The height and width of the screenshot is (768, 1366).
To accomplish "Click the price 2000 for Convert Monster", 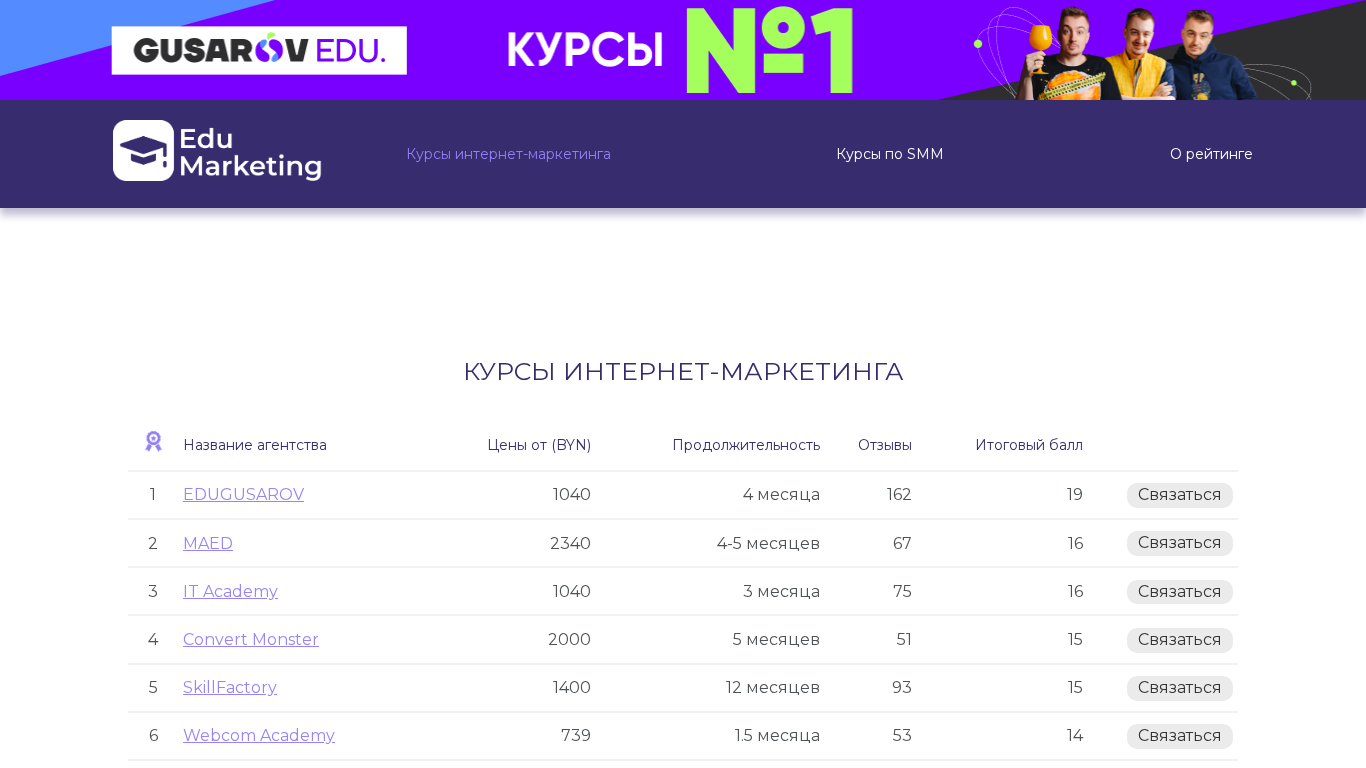I will click(x=569, y=640).
